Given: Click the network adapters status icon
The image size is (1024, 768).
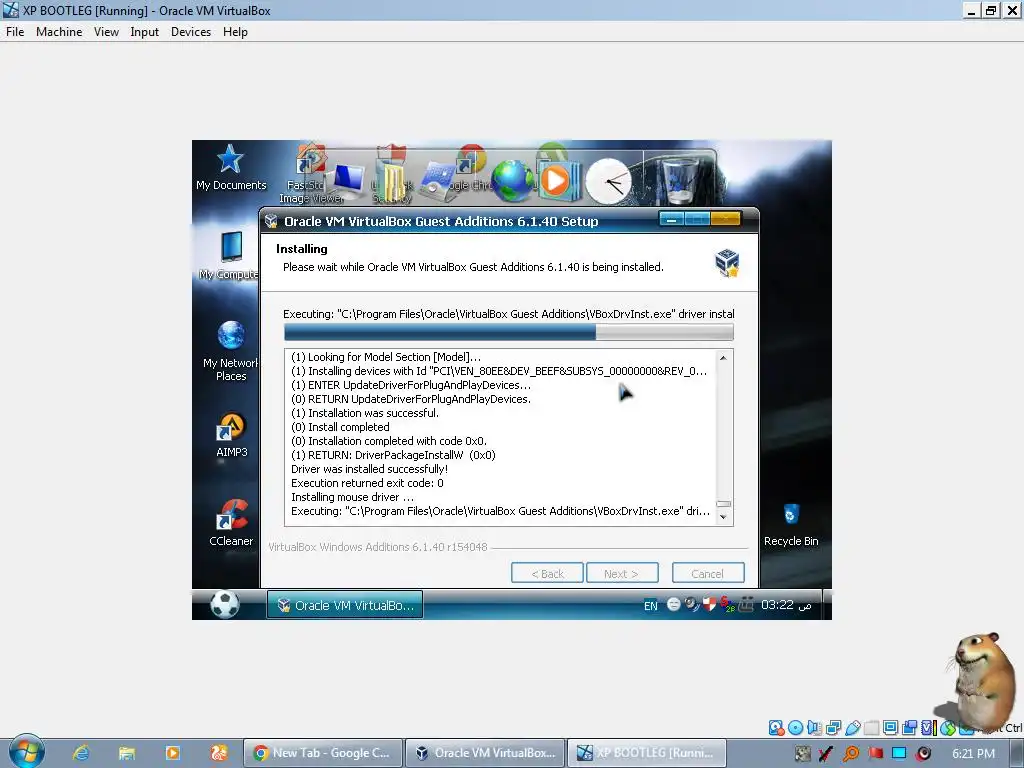Looking at the screenshot, I should [x=833, y=728].
